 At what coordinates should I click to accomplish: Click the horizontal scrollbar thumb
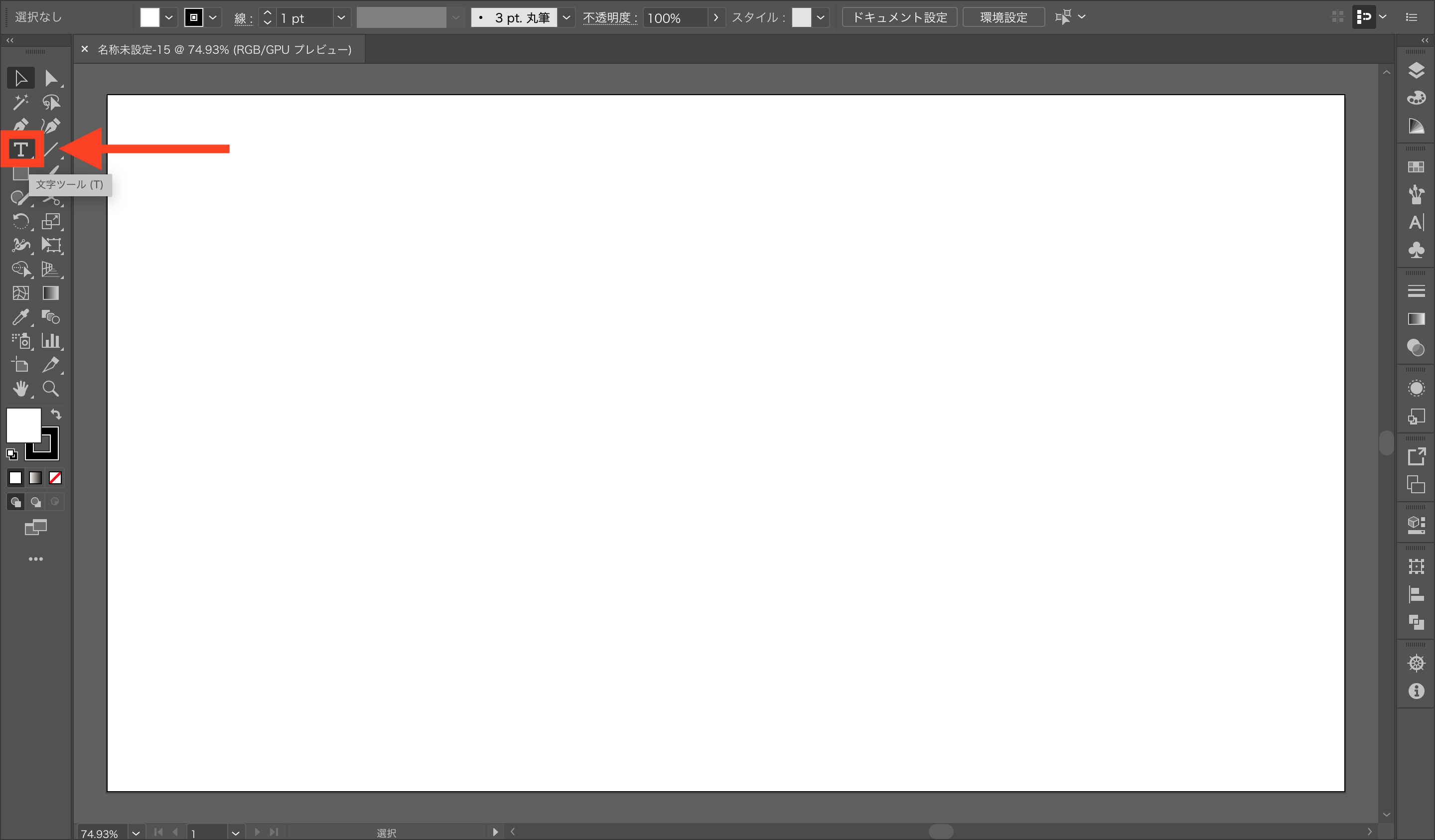click(941, 832)
